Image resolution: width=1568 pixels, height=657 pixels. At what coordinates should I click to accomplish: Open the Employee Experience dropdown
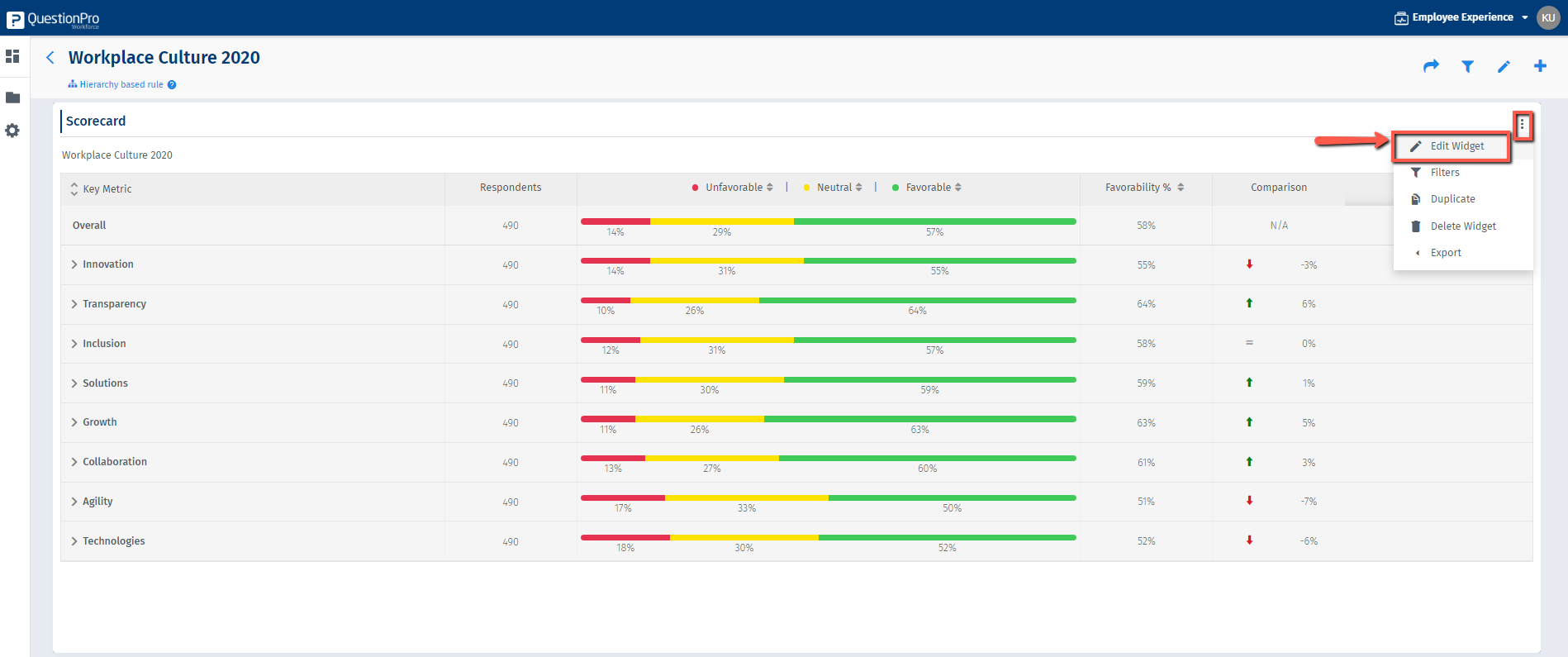1462,17
